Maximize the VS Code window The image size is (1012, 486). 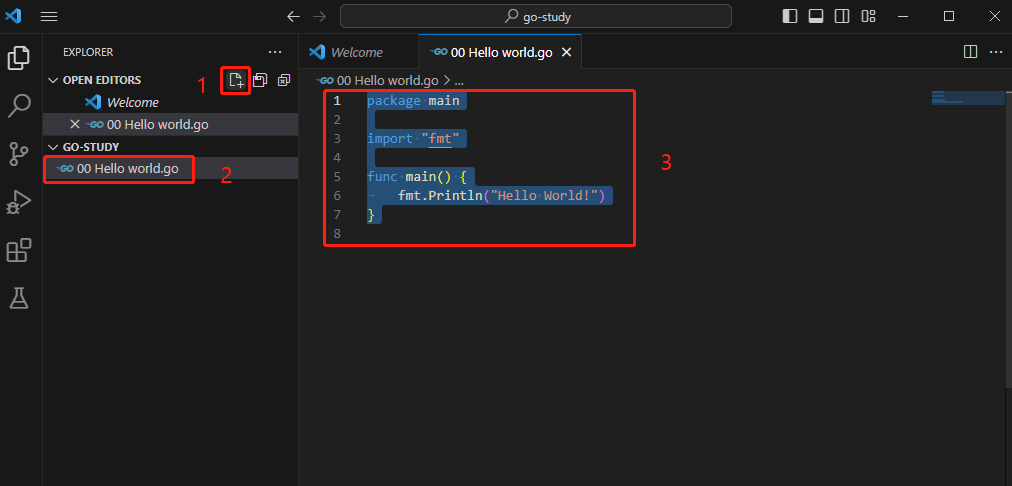pyautogui.click(x=949, y=17)
